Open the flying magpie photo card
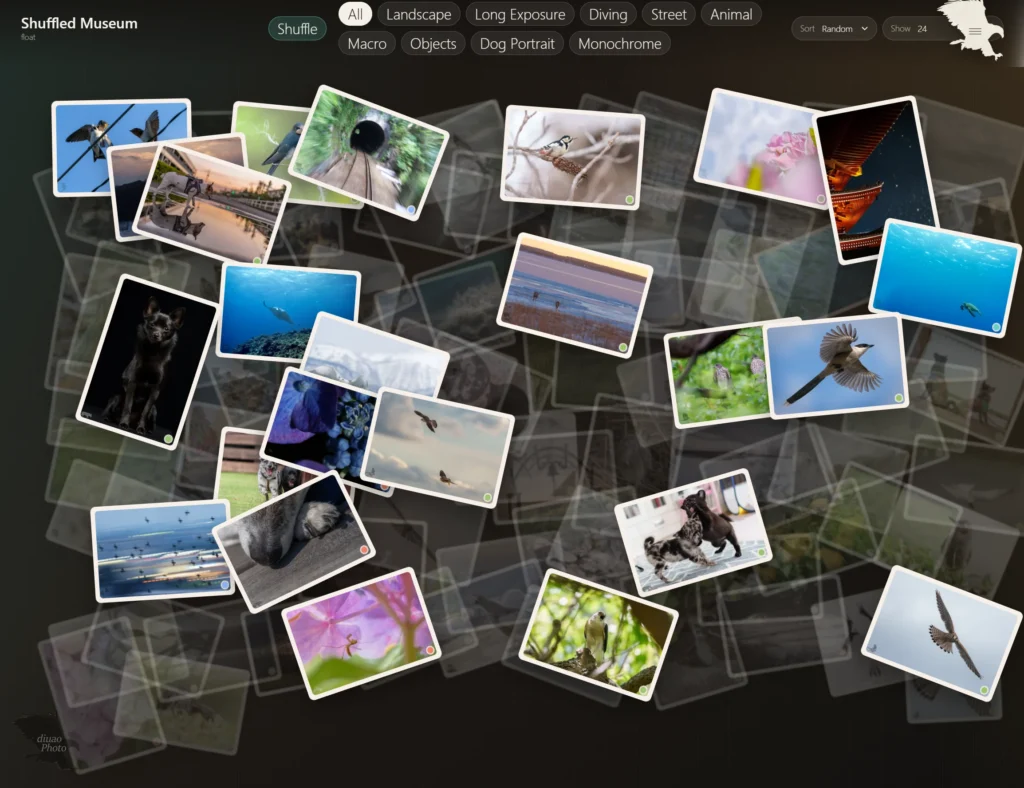 click(837, 366)
